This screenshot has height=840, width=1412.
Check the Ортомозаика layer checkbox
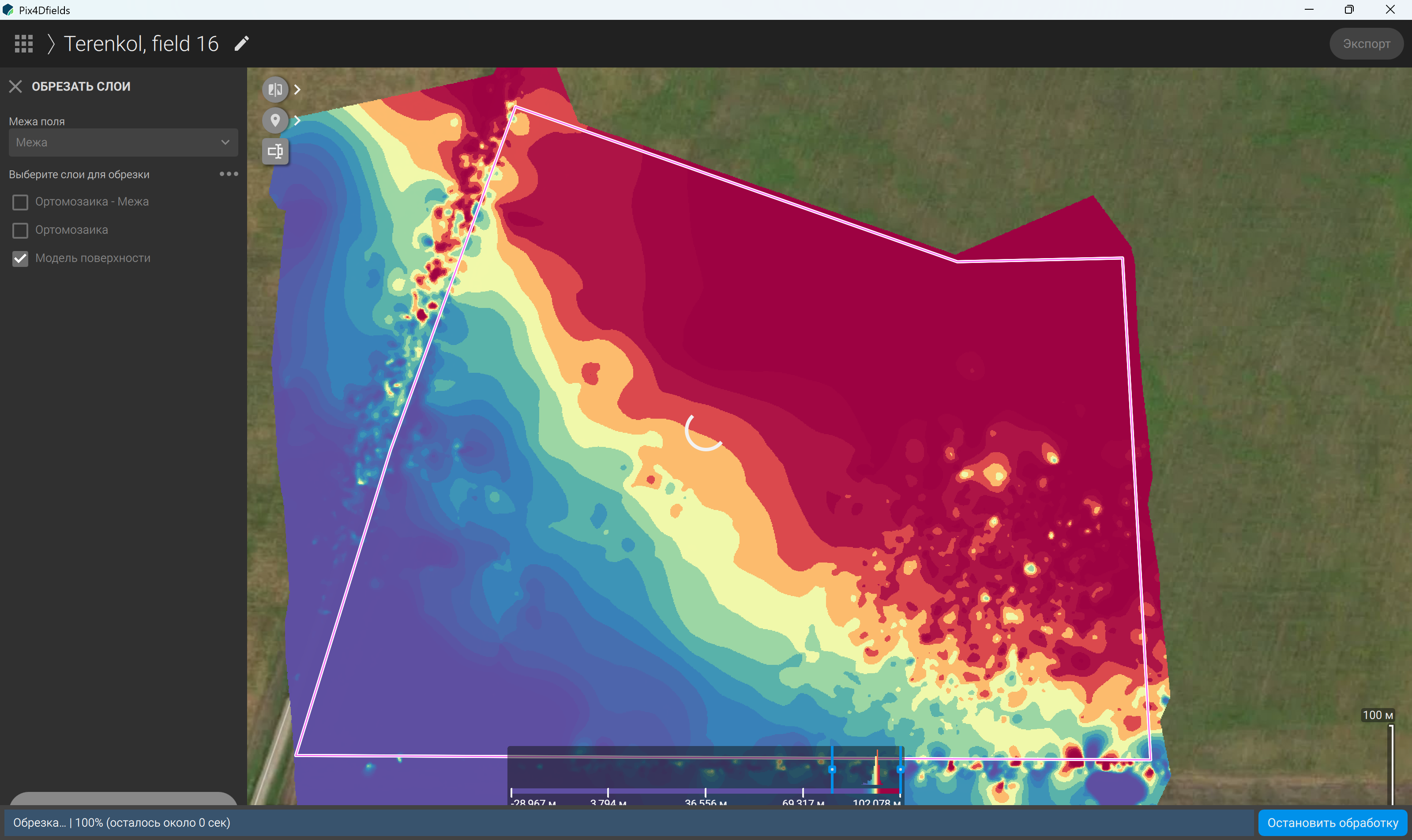tap(20, 230)
